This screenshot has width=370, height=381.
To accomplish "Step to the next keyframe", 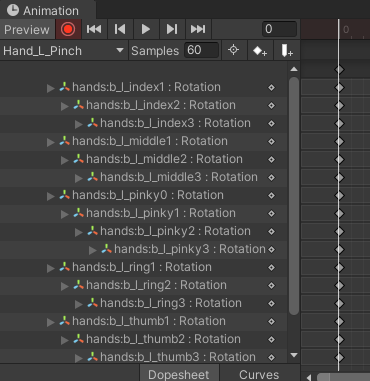I will 172,29.
